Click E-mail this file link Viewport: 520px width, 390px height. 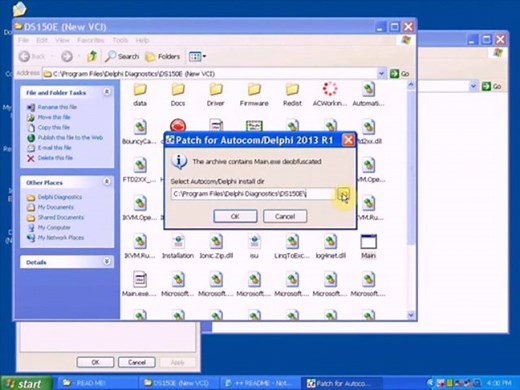click(x=55, y=148)
